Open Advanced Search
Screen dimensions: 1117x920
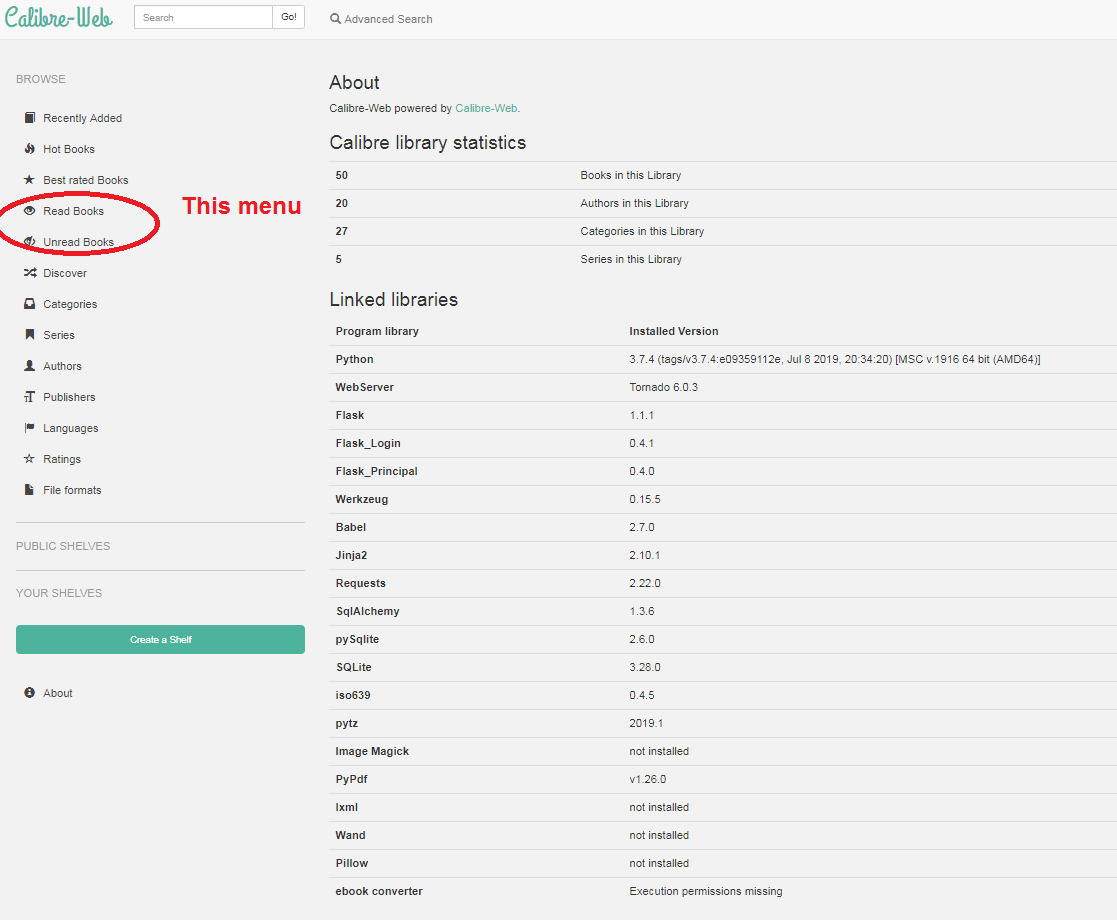coord(380,18)
